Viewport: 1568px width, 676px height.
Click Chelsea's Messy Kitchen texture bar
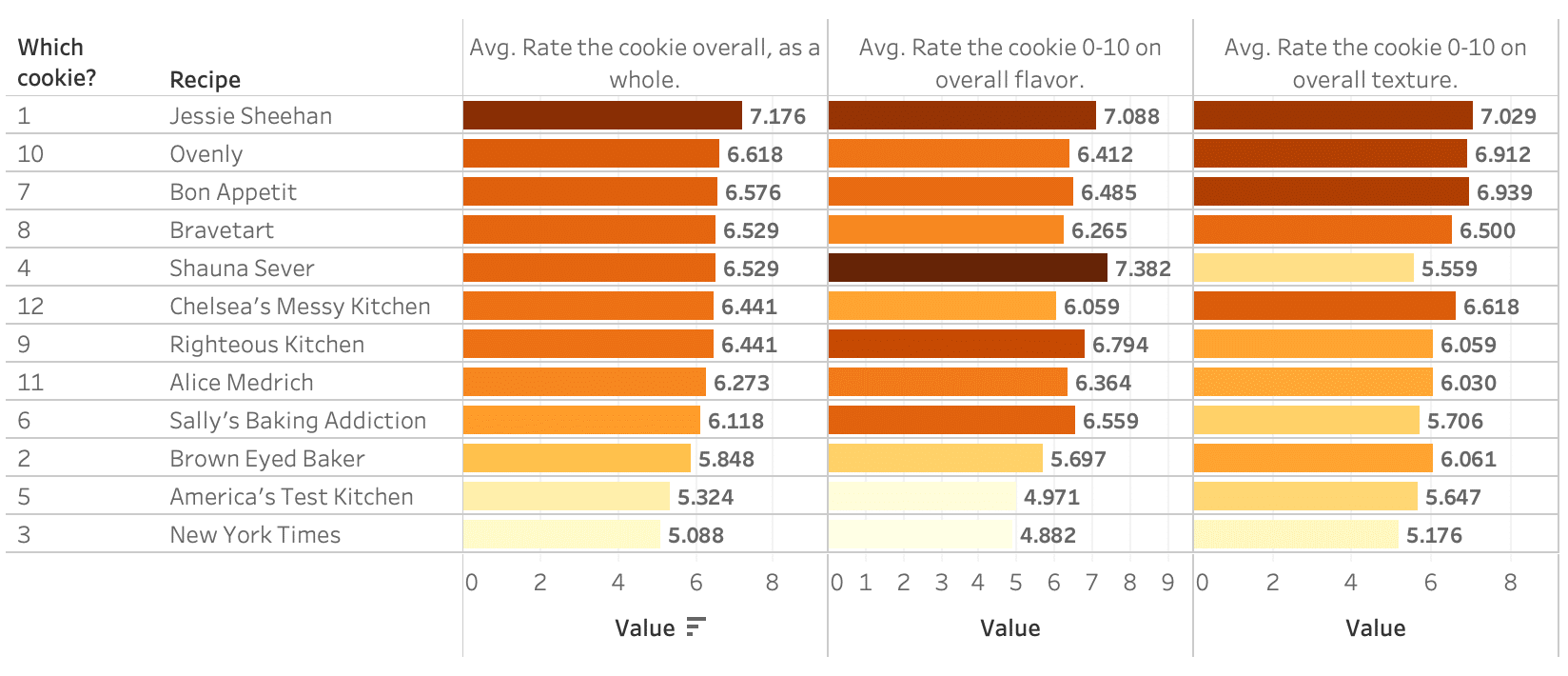pos(1324,306)
